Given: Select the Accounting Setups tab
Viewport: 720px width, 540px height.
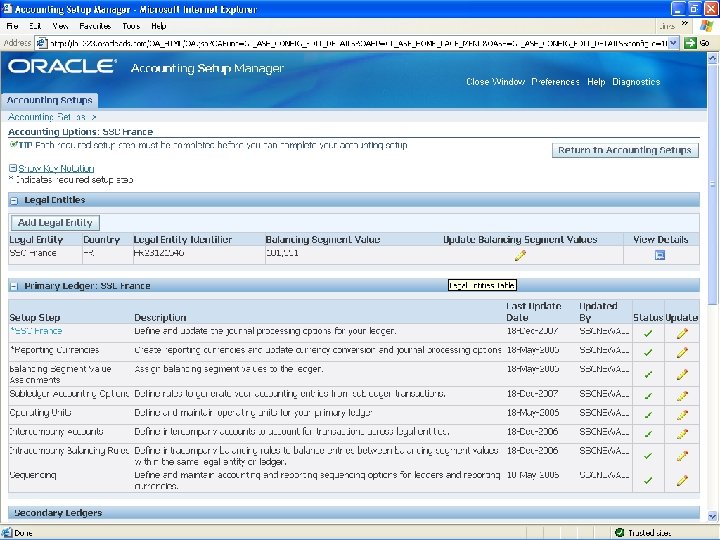Looking at the screenshot, I should pyautogui.click(x=49, y=100).
